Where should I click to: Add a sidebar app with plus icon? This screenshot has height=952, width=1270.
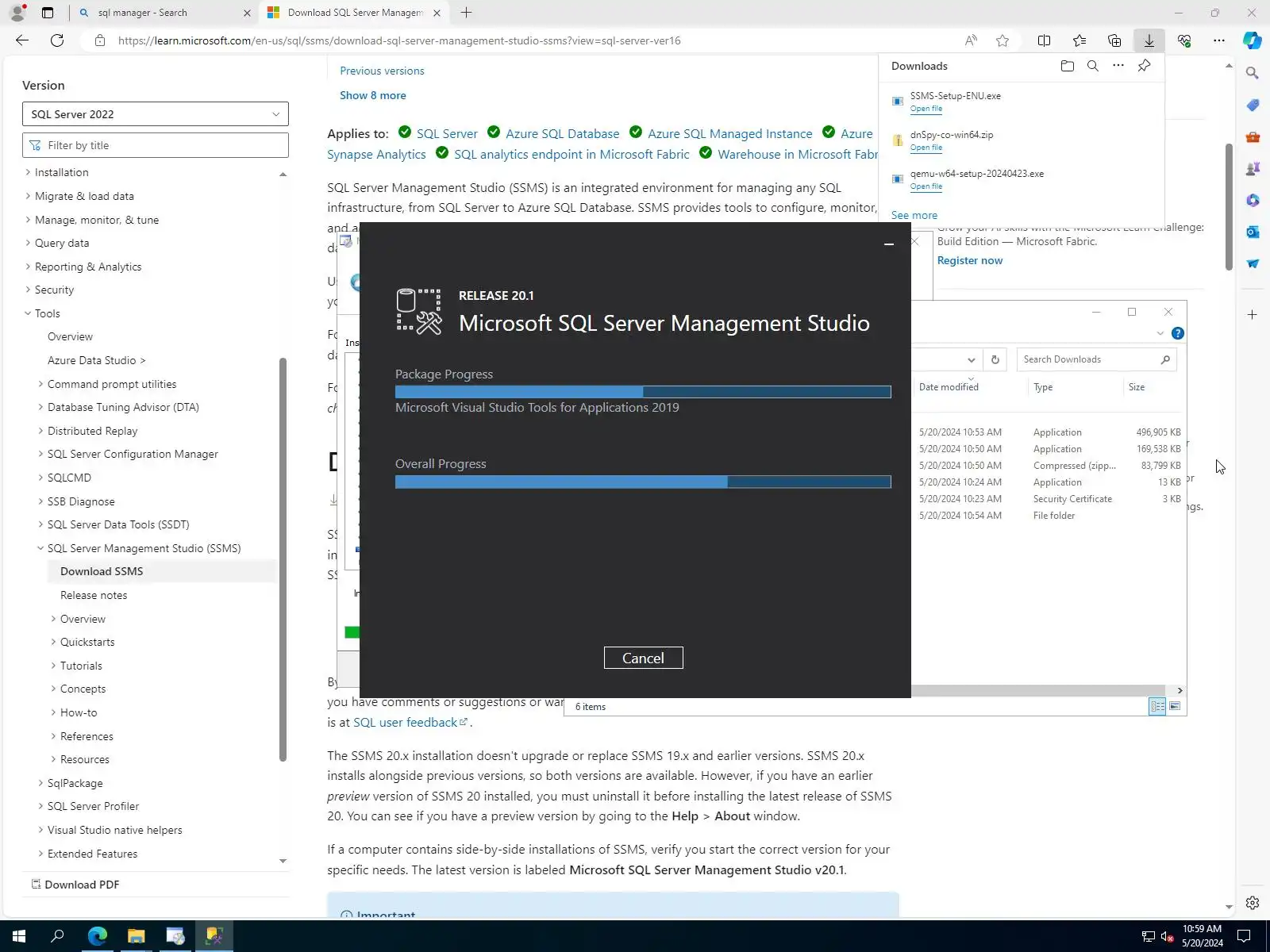pyautogui.click(x=1253, y=315)
